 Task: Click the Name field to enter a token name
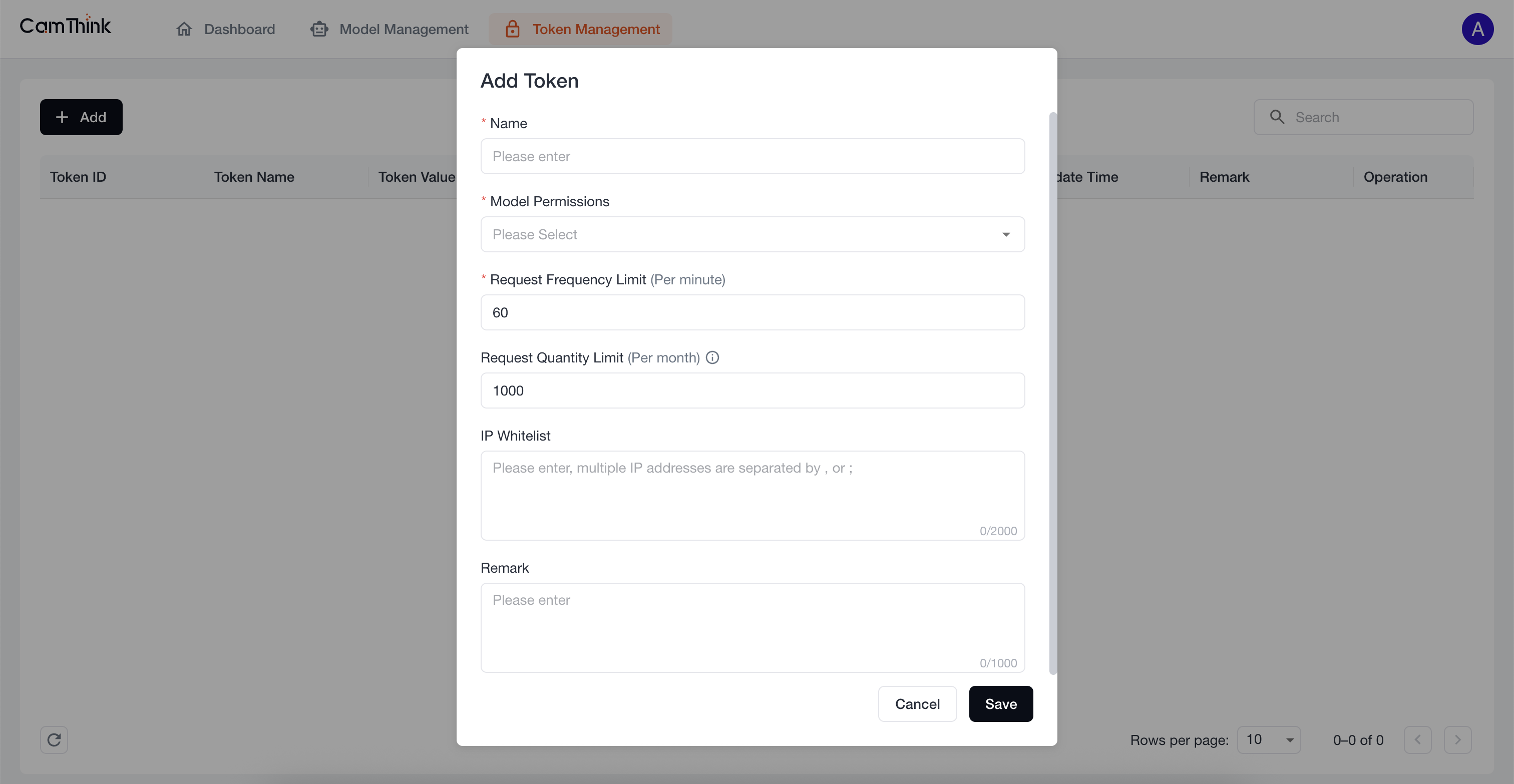752,156
